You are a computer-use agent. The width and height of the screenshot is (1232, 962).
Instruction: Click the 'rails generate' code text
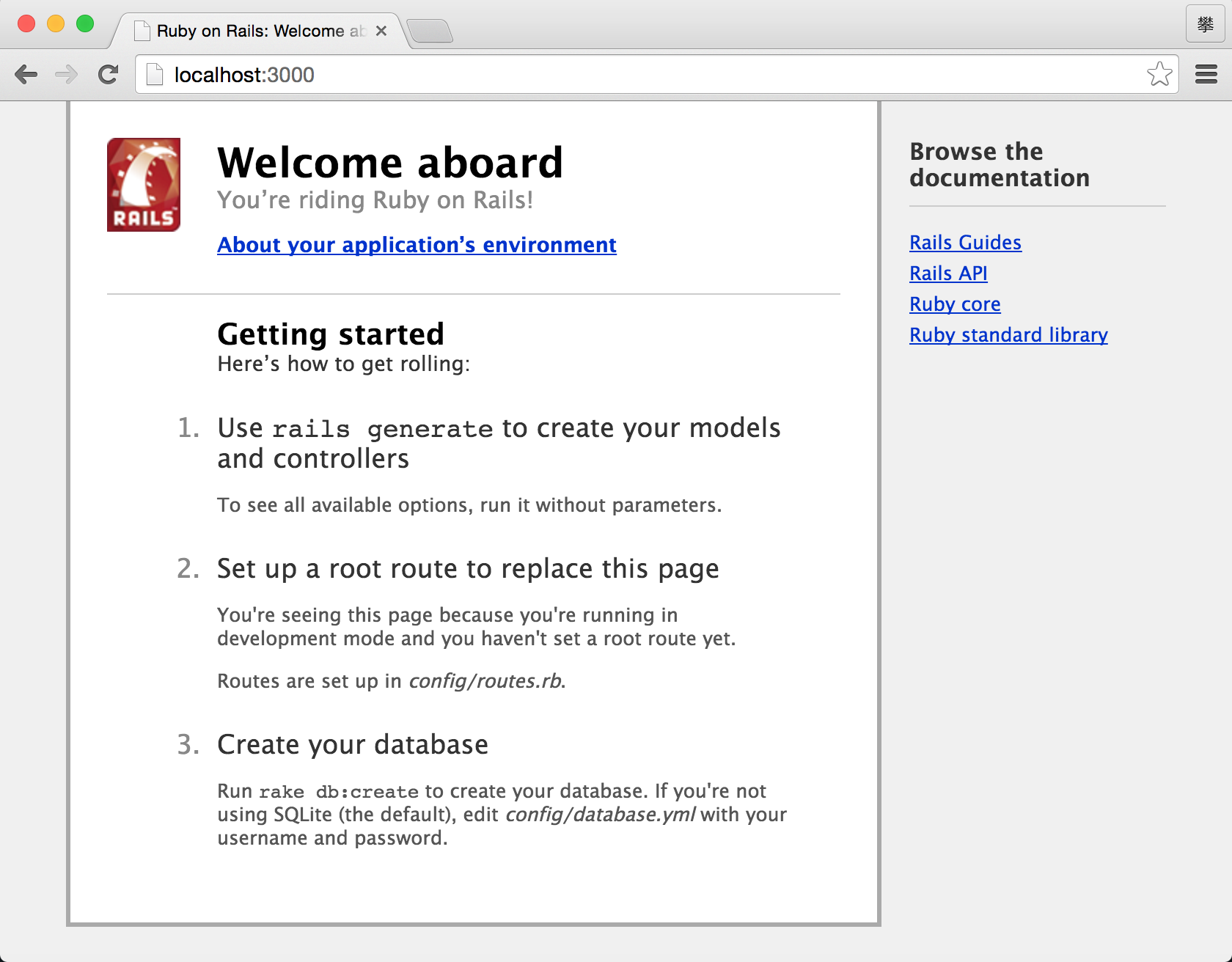tap(382, 429)
